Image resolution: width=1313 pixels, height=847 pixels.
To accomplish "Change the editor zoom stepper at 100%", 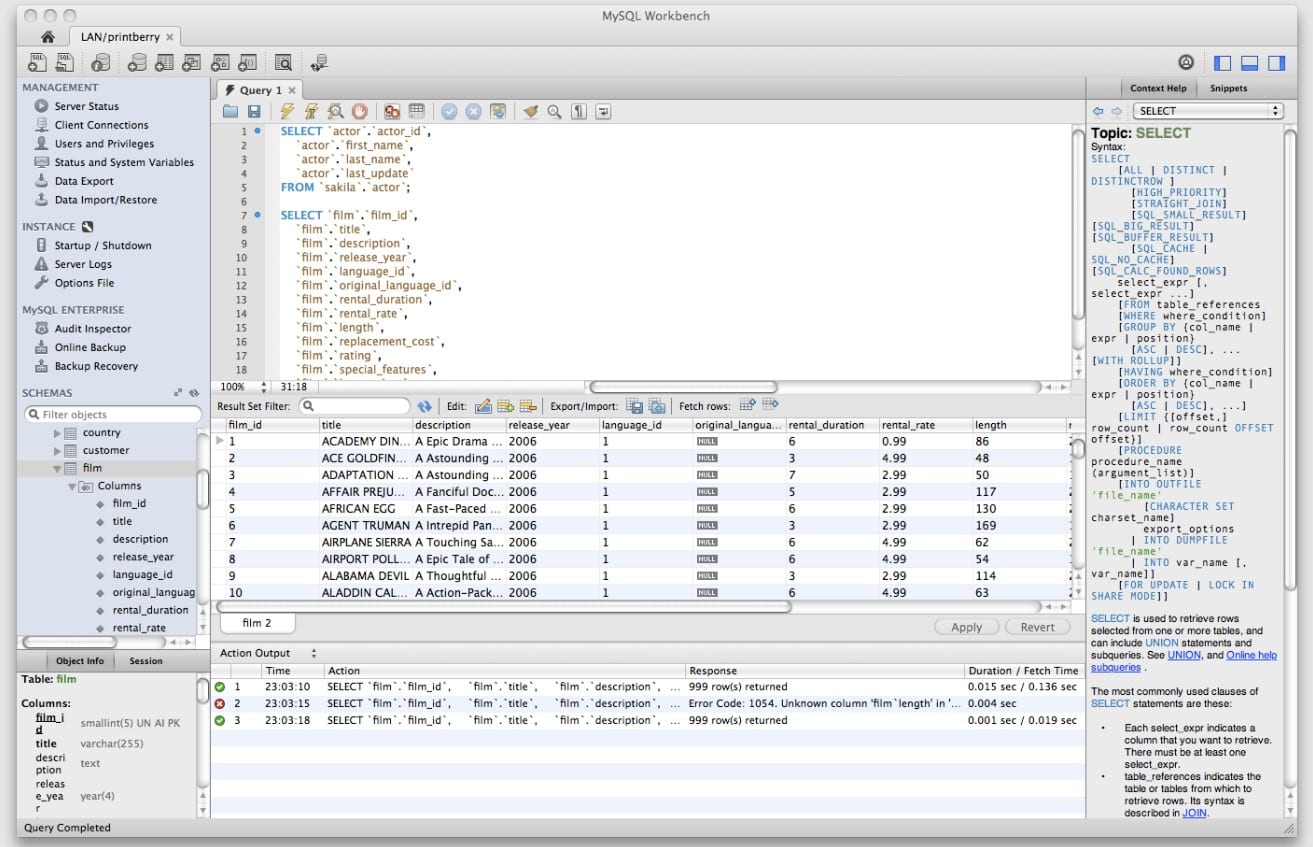I will click(264, 386).
